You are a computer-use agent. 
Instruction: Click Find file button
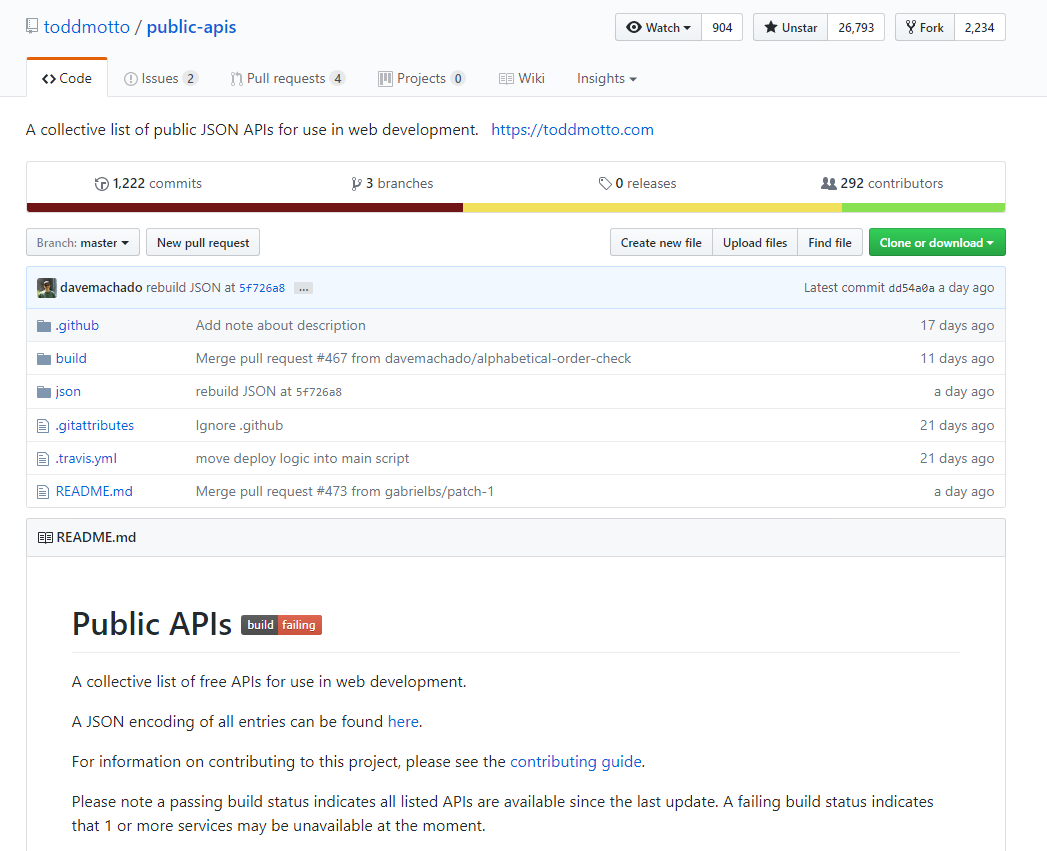[x=830, y=242]
